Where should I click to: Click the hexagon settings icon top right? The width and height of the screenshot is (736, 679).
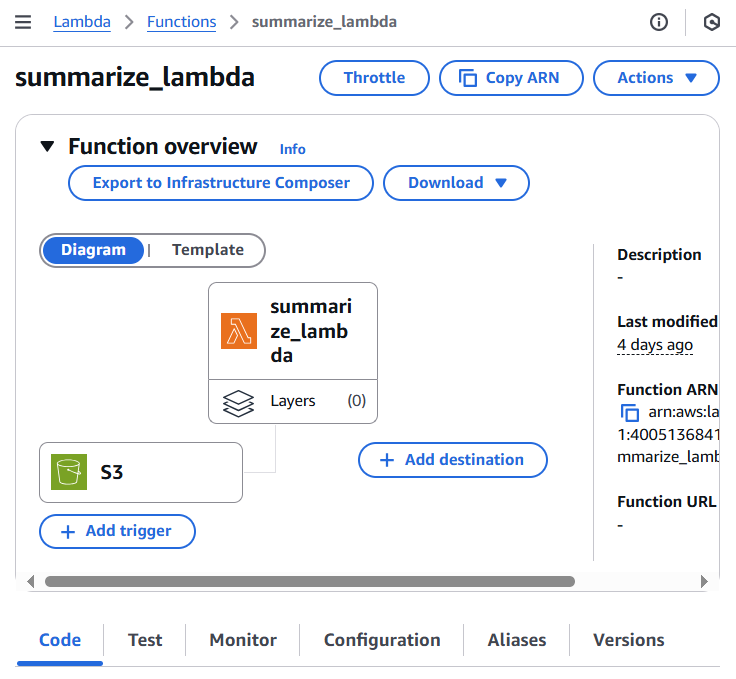tap(711, 22)
